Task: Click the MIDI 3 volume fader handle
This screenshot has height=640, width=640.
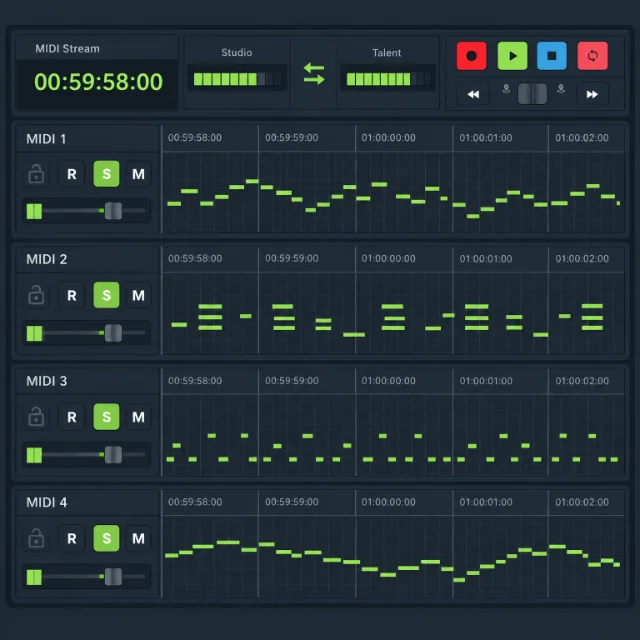Action: coord(113,455)
